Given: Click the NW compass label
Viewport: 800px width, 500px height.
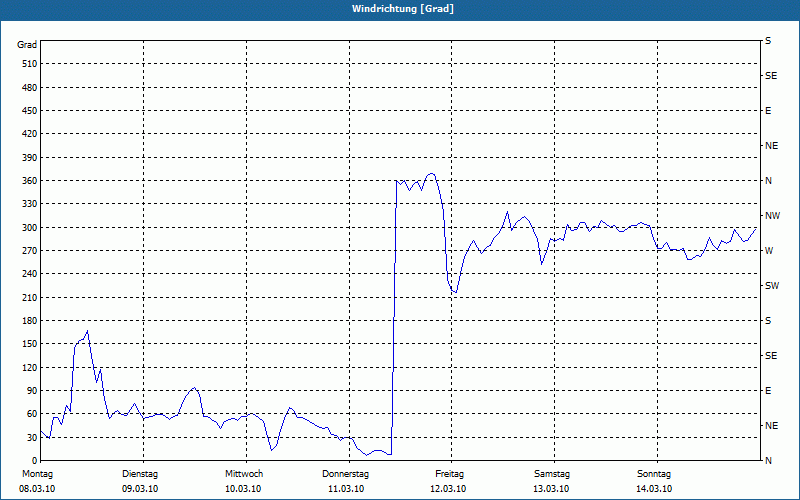Looking at the screenshot, I should pos(772,216).
